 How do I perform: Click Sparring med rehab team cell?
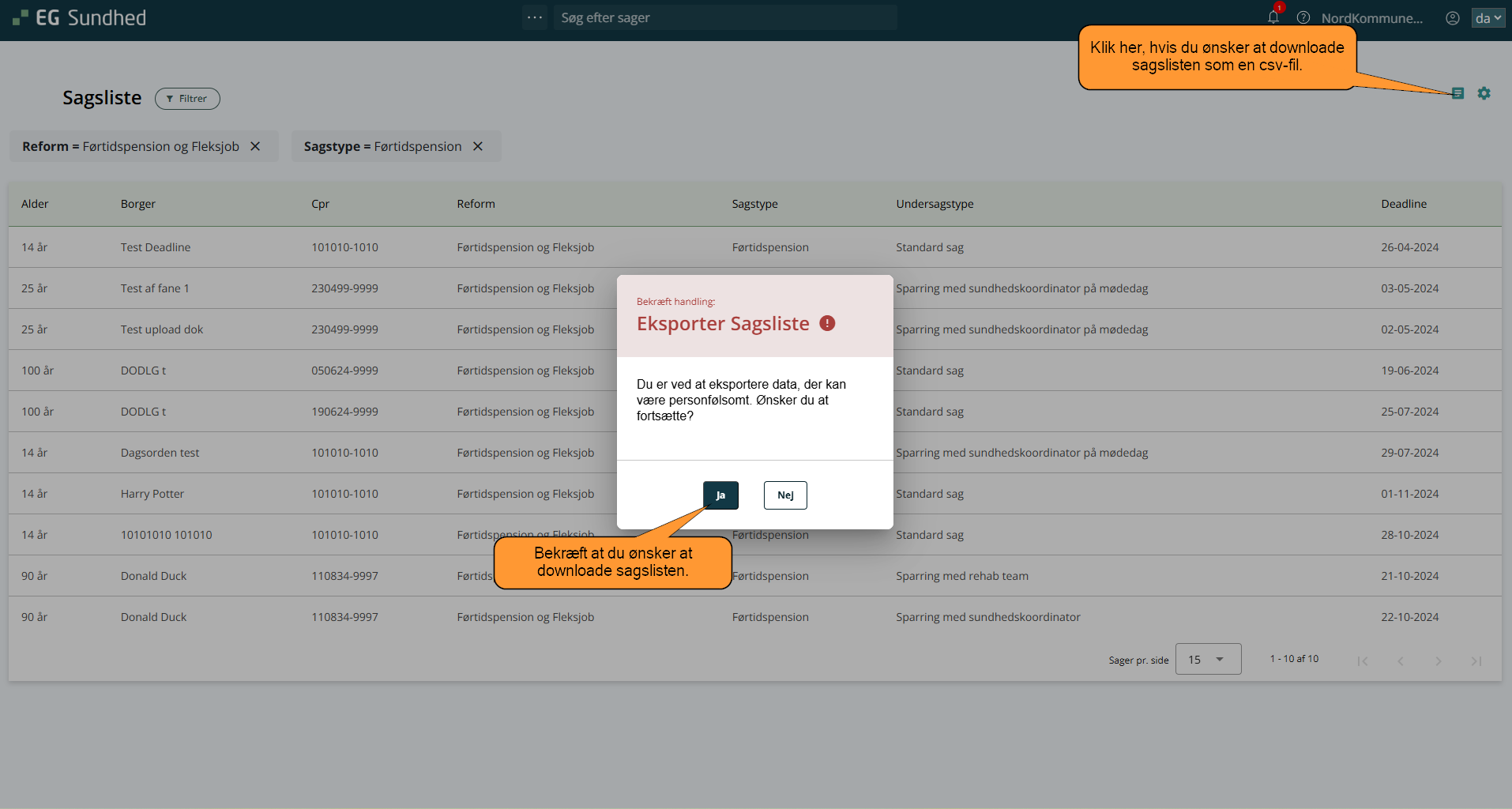pyautogui.click(x=962, y=576)
